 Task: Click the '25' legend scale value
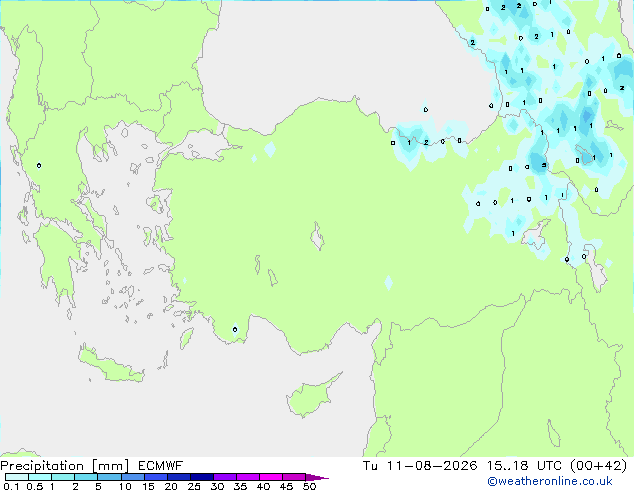point(194,486)
